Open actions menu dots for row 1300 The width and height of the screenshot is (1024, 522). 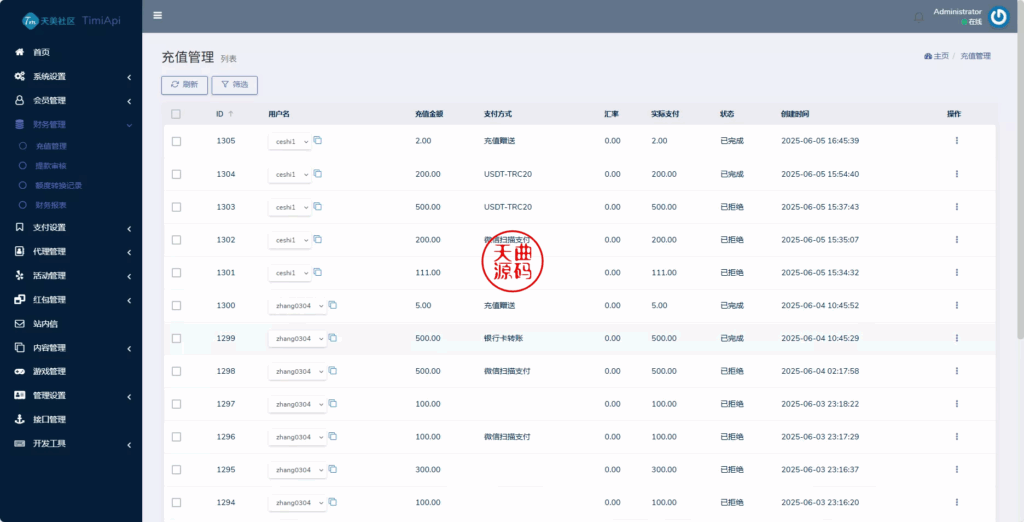pyautogui.click(x=957, y=305)
